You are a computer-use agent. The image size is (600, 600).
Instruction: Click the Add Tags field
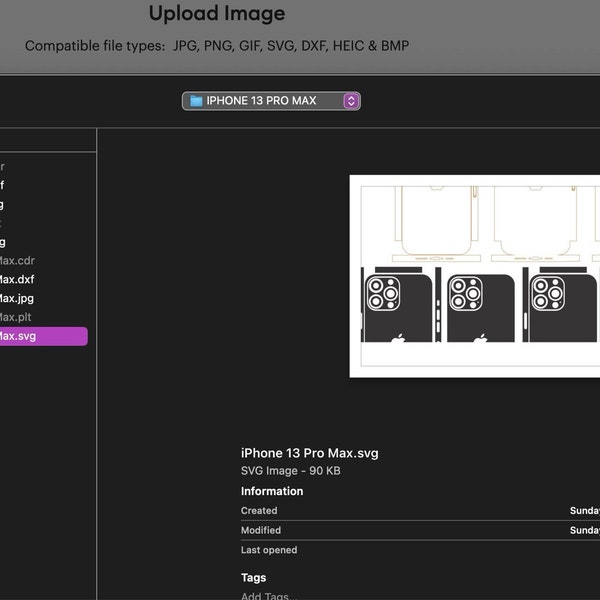[269, 595]
